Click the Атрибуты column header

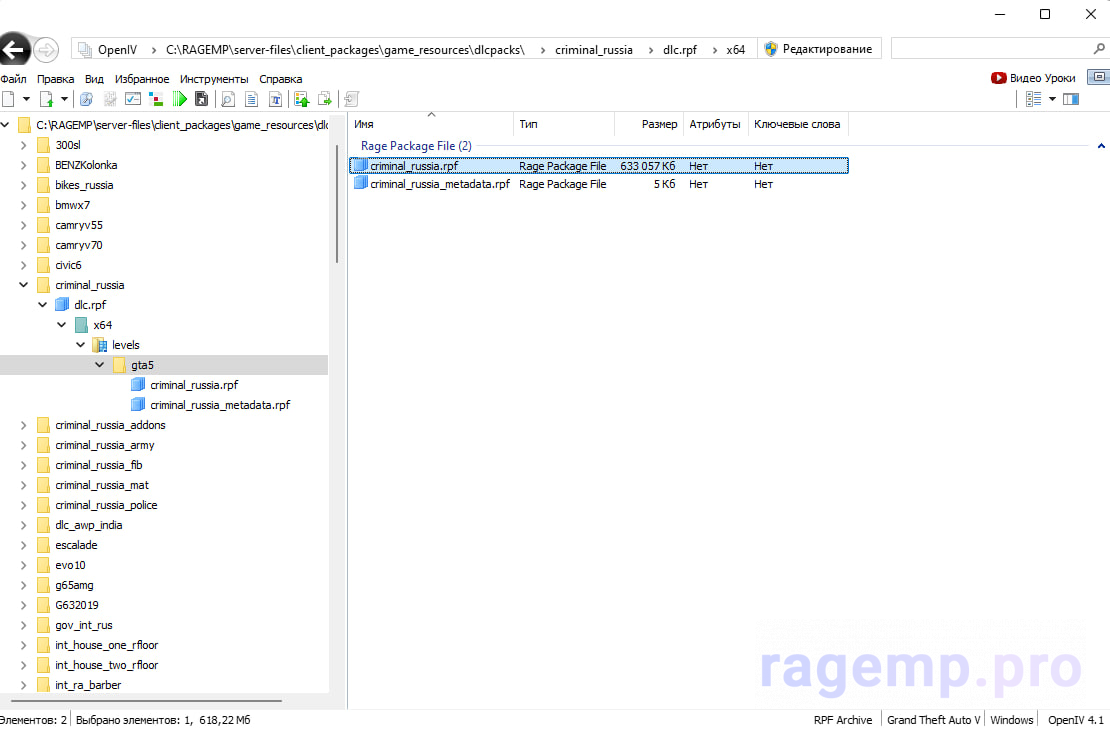pos(715,124)
